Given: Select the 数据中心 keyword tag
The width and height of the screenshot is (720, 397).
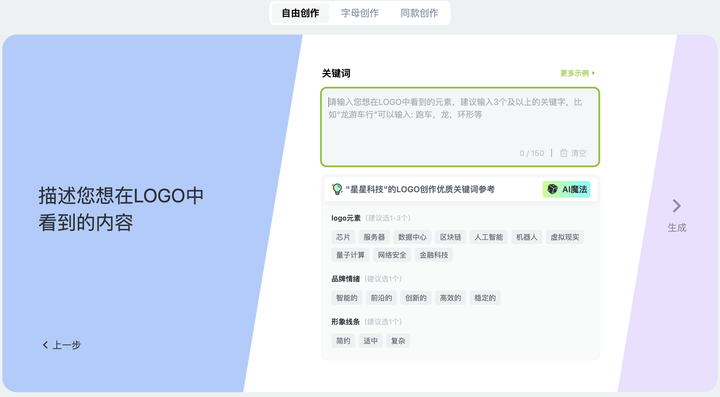Looking at the screenshot, I should pyautogui.click(x=412, y=237).
